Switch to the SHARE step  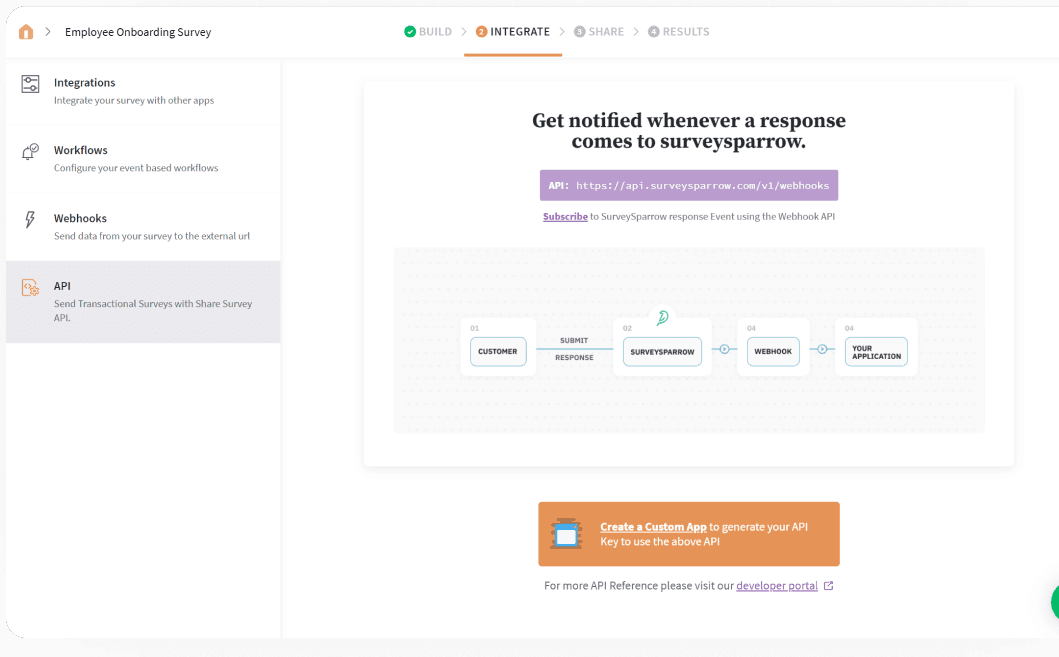pyautogui.click(x=599, y=31)
